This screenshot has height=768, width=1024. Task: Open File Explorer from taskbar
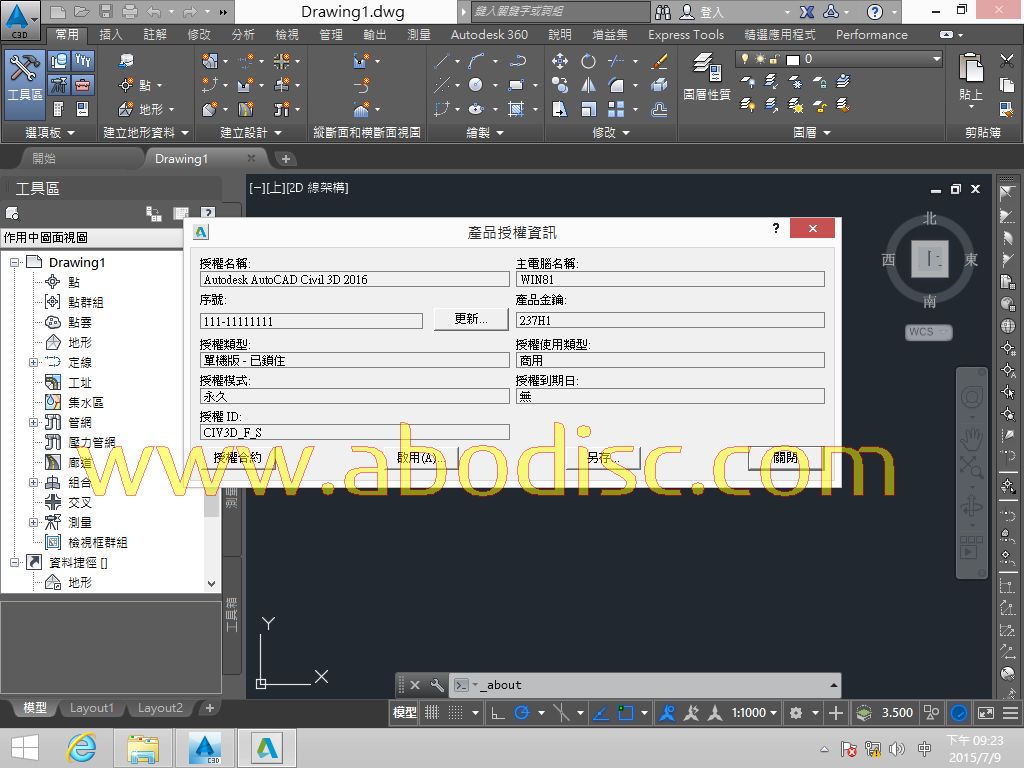(x=143, y=748)
